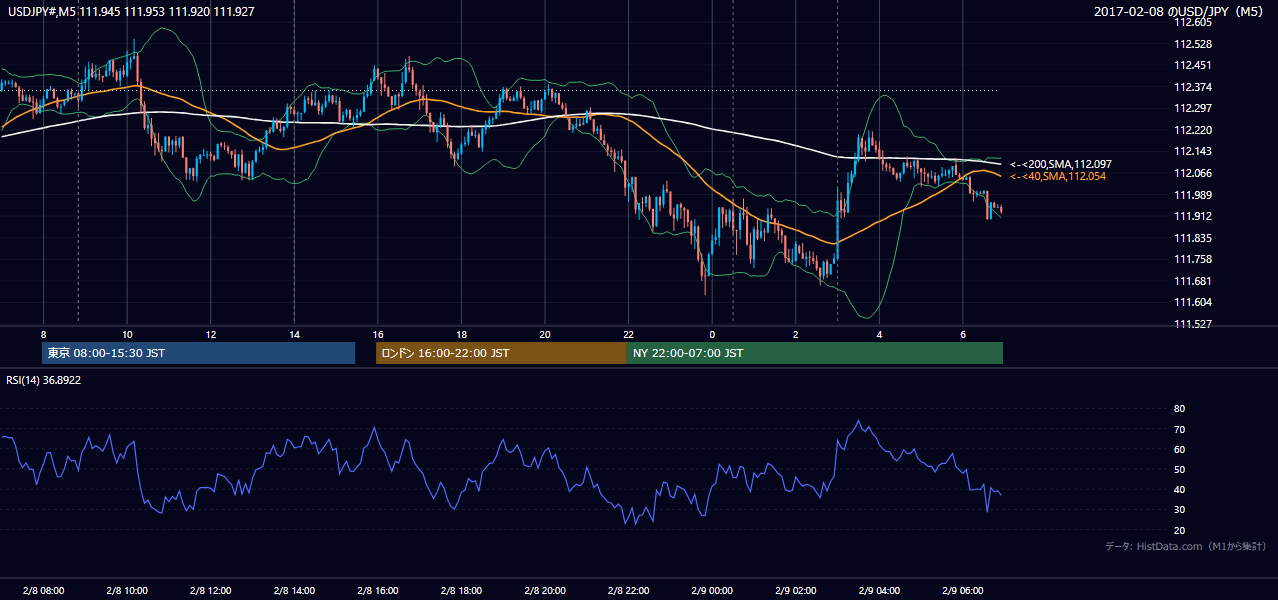1278x600 pixels.
Task: Click price axis value 111.835
Action: 1191,238
